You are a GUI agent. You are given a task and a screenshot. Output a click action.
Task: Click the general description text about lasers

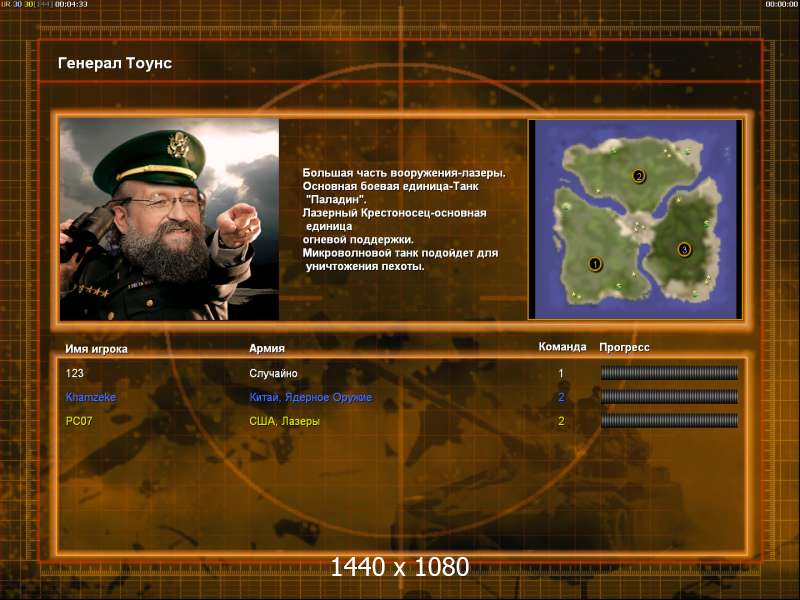[x=404, y=219]
